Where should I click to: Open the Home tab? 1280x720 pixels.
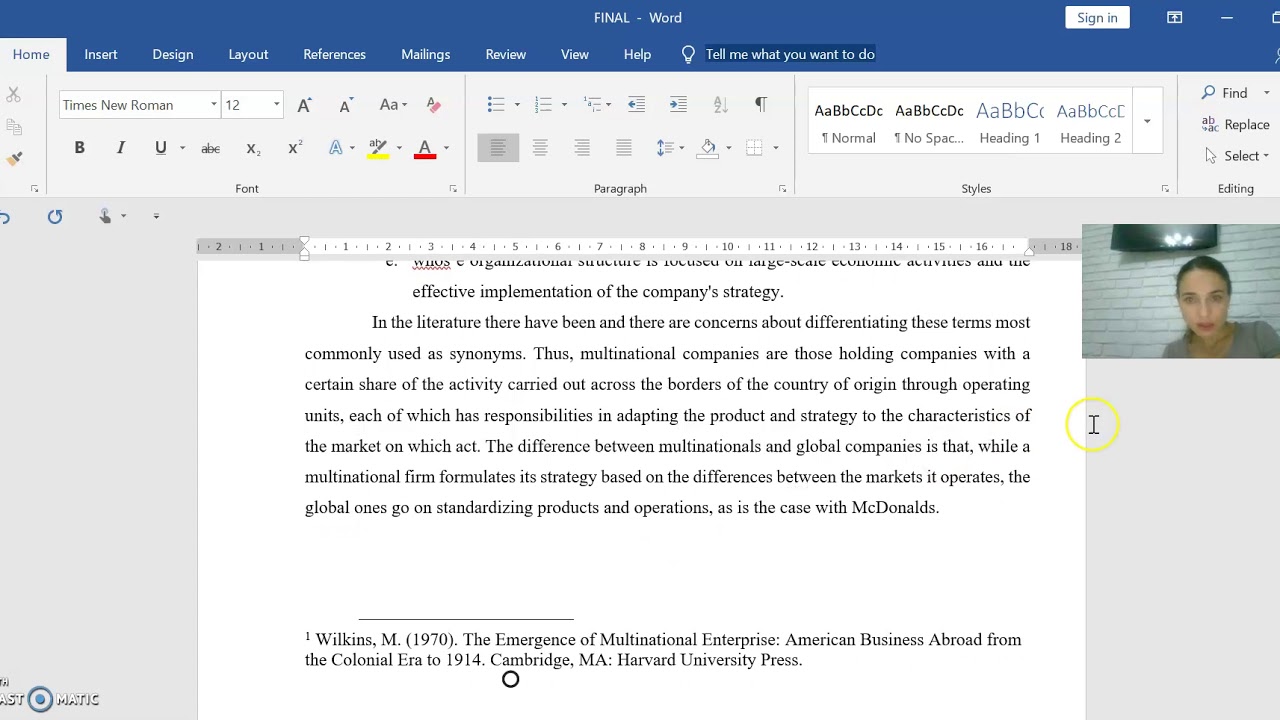click(31, 54)
